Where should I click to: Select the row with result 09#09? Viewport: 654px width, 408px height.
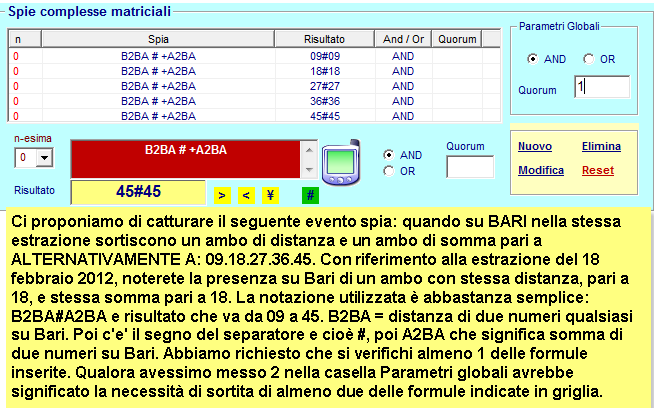point(254,56)
